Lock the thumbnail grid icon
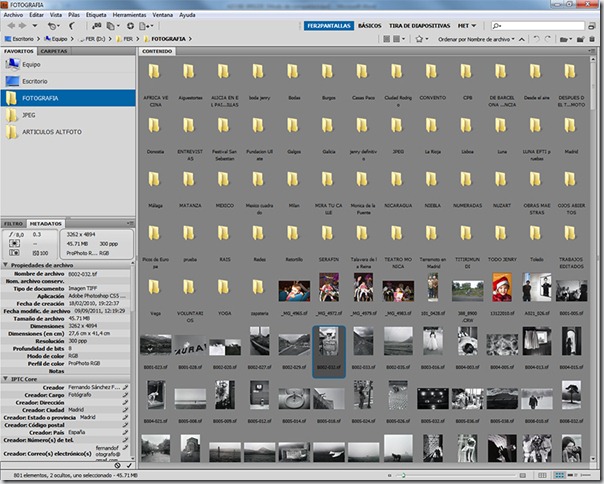 click(x=542, y=475)
